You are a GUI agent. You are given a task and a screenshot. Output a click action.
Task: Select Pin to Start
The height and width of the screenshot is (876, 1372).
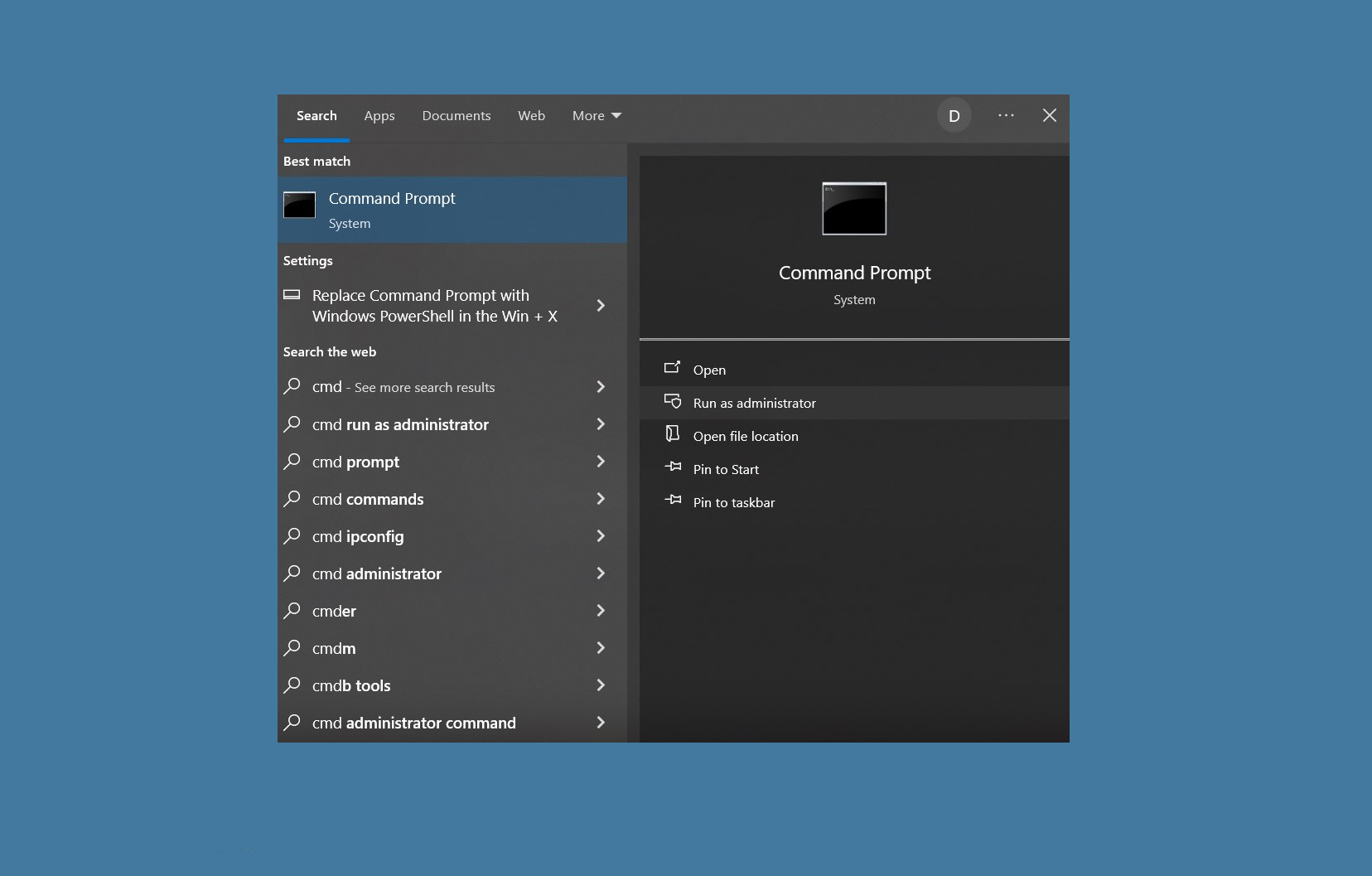coord(854,469)
